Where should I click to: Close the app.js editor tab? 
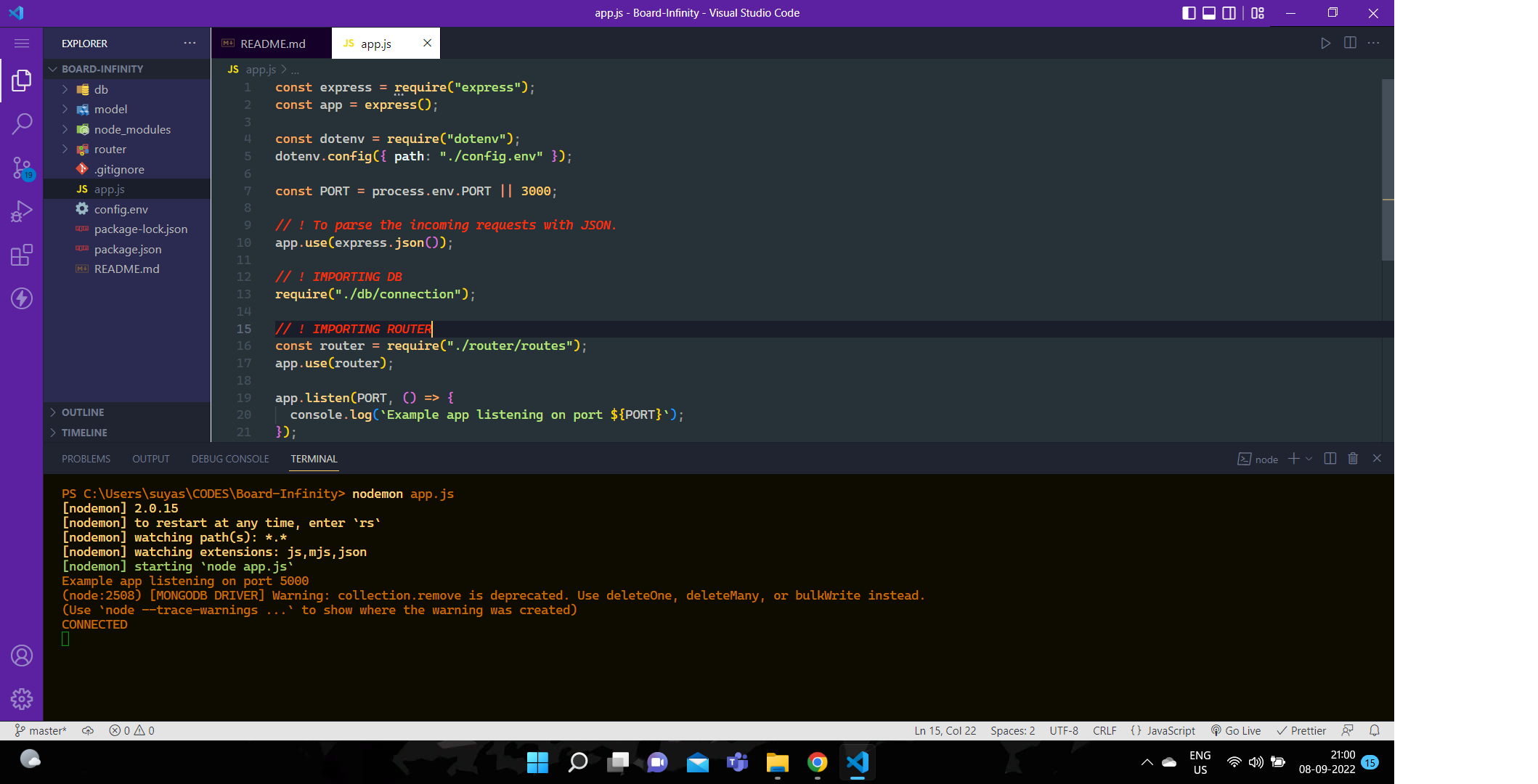[x=427, y=43]
